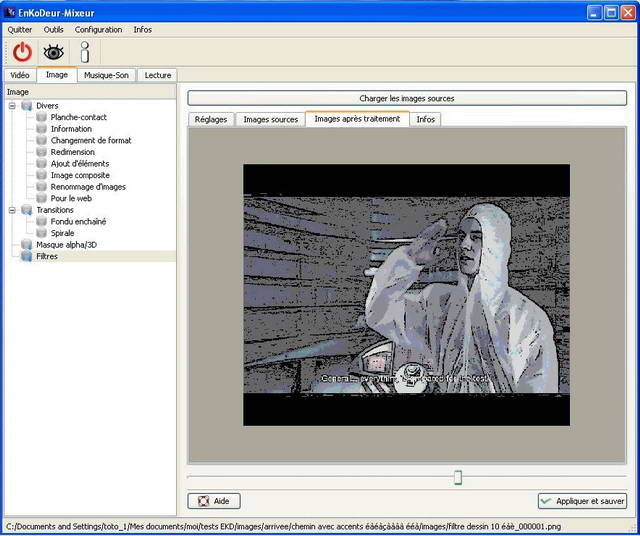The image size is (640, 536).
Task: Click the icon beside Fondu enchaîné
Action: click(41, 222)
